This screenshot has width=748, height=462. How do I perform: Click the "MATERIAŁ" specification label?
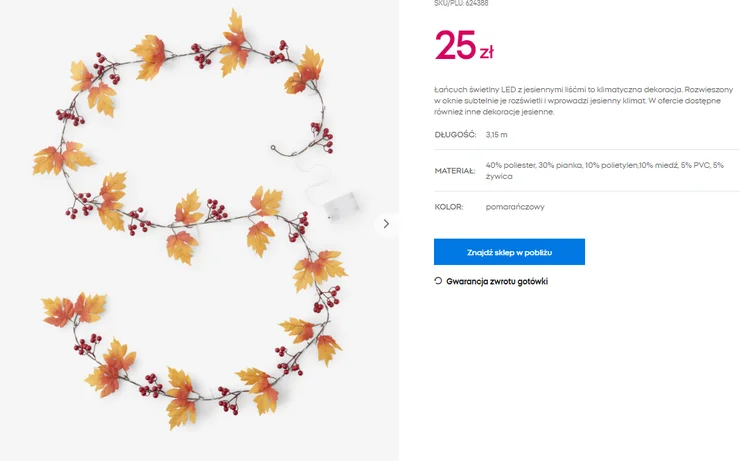[x=455, y=171]
